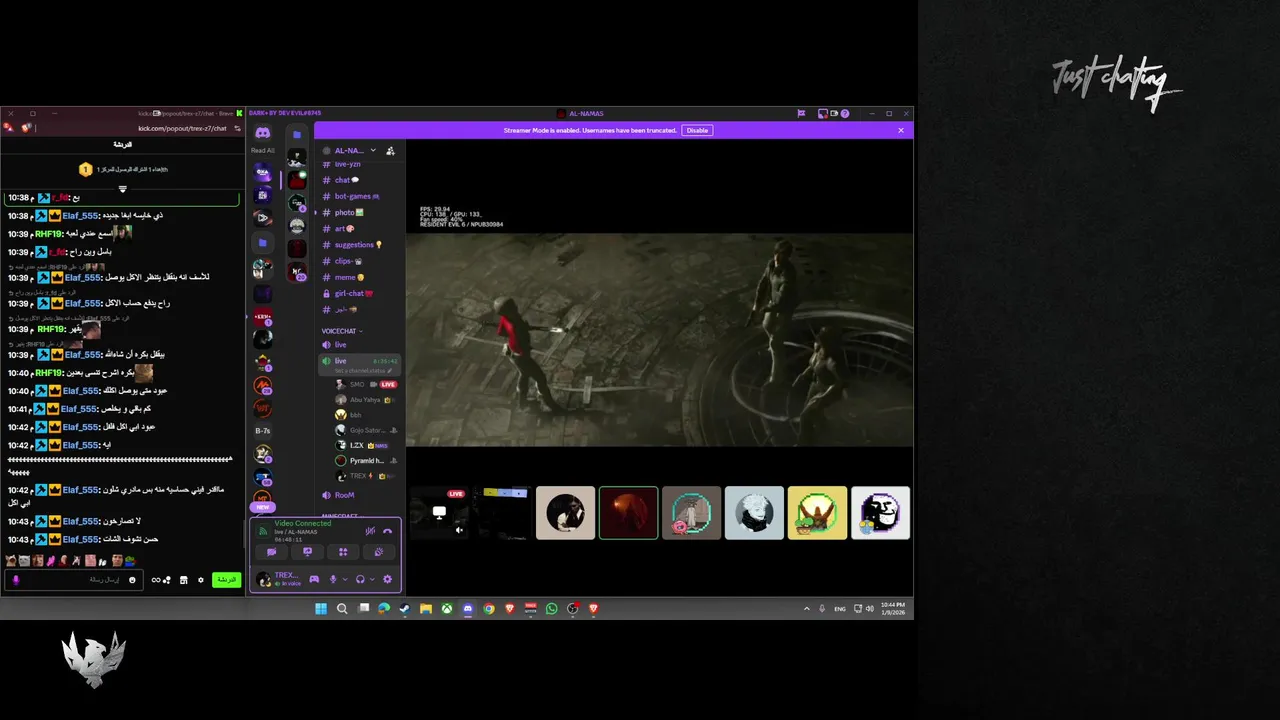This screenshot has height=720, width=1280.
Task: Click ENG language indicator in tray
Action: [840, 608]
